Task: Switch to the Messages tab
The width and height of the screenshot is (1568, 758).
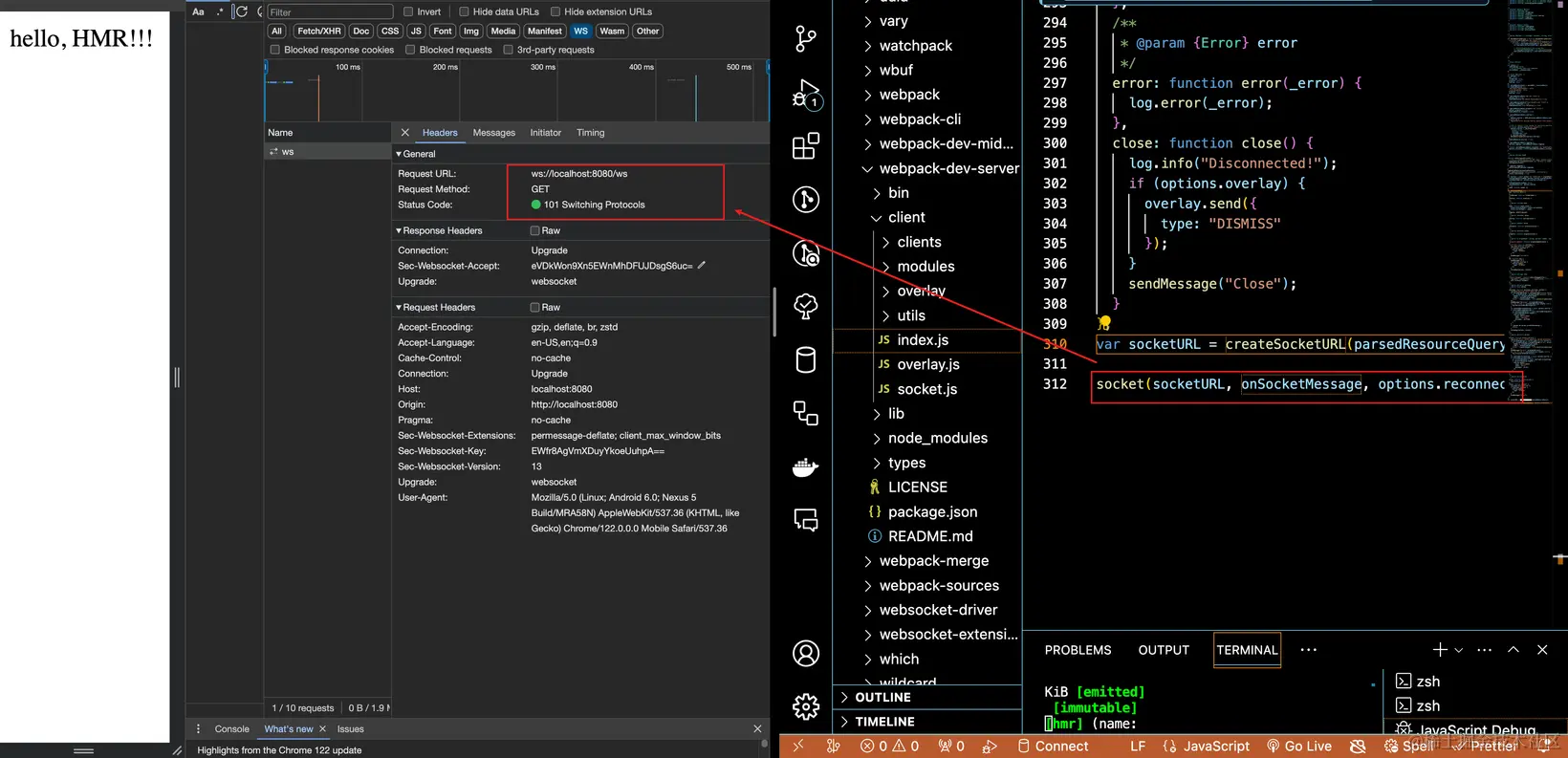Action: (493, 133)
